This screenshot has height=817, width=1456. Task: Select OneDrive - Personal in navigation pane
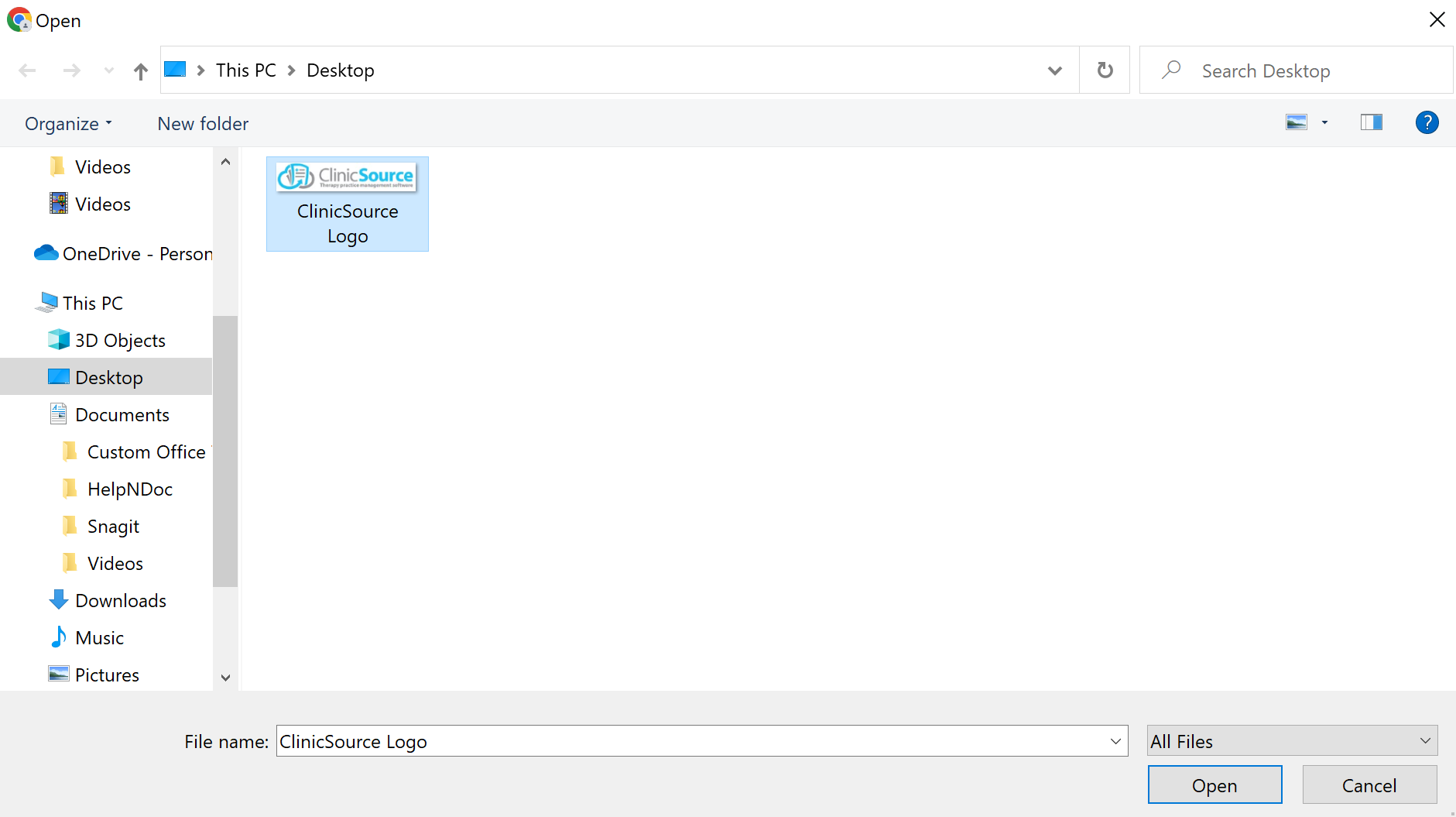click(123, 253)
